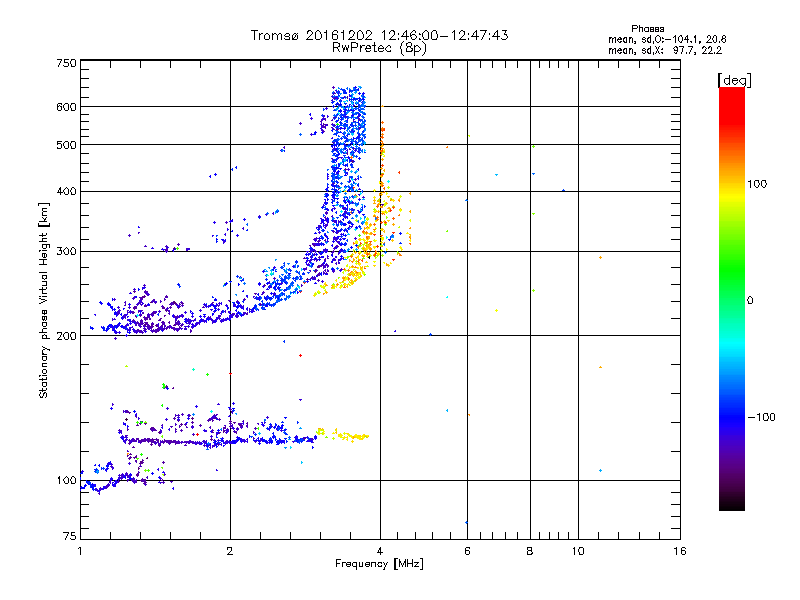Click the plot title 'Tromsø 20161202 12:46:00-12:47:43'
The height and width of the screenshot is (600, 800).
click(x=379, y=35)
